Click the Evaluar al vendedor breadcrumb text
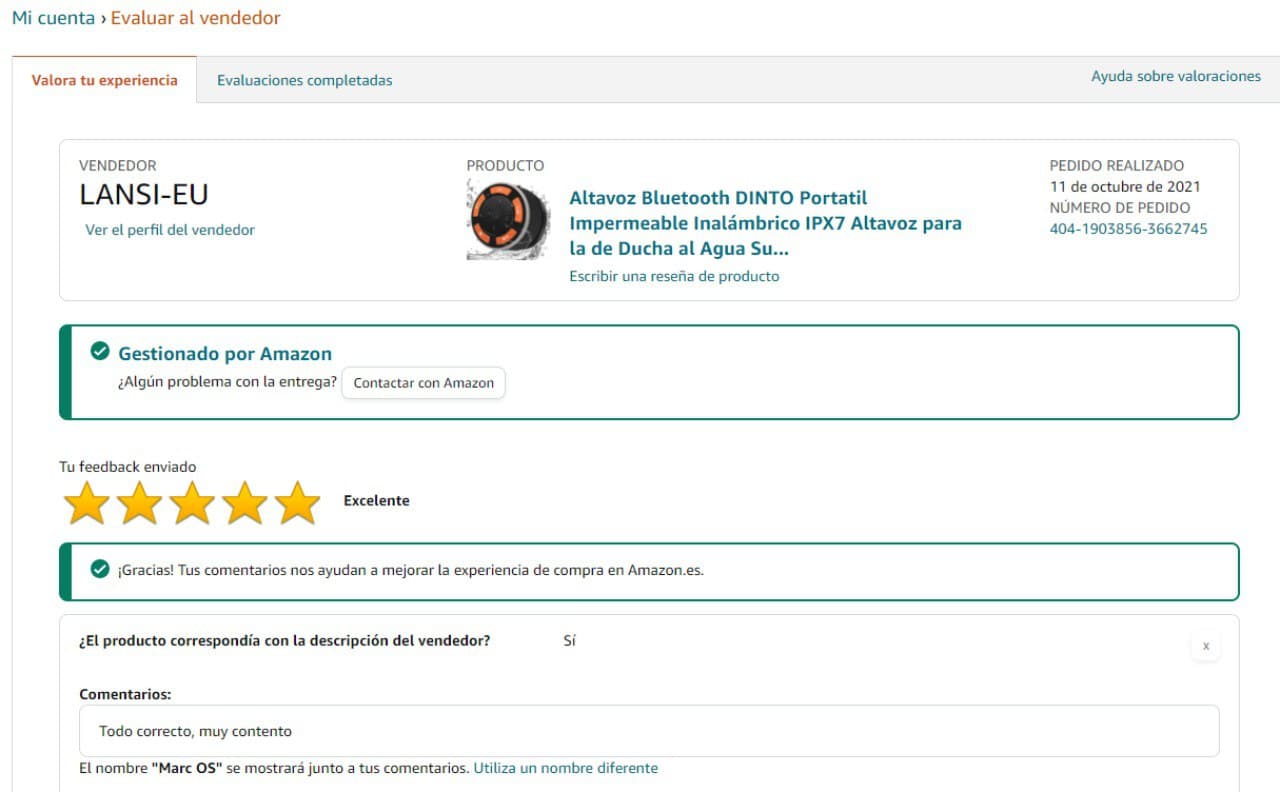 pos(196,18)
